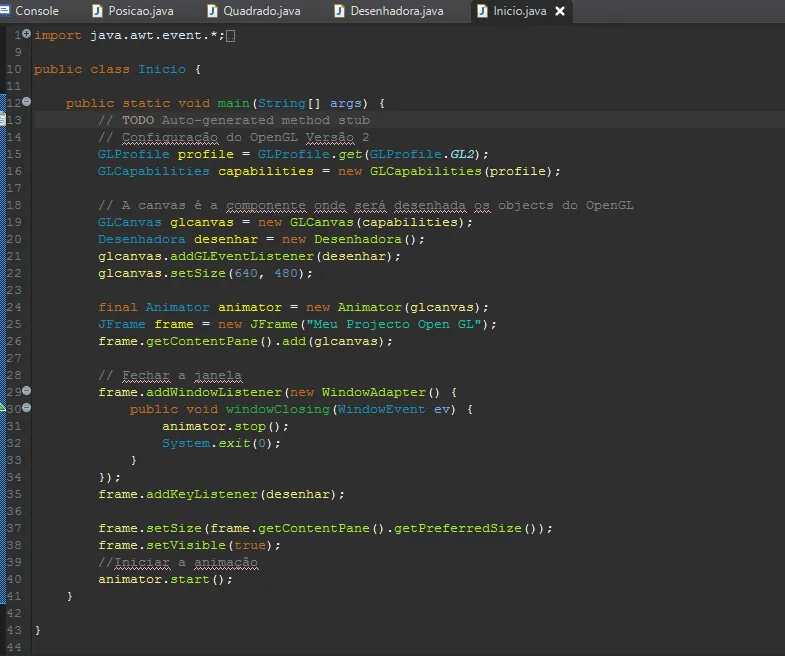This screenshot has height=656, width=785.
Task: Close the Inicio.java tab
Action: (560, 11)
